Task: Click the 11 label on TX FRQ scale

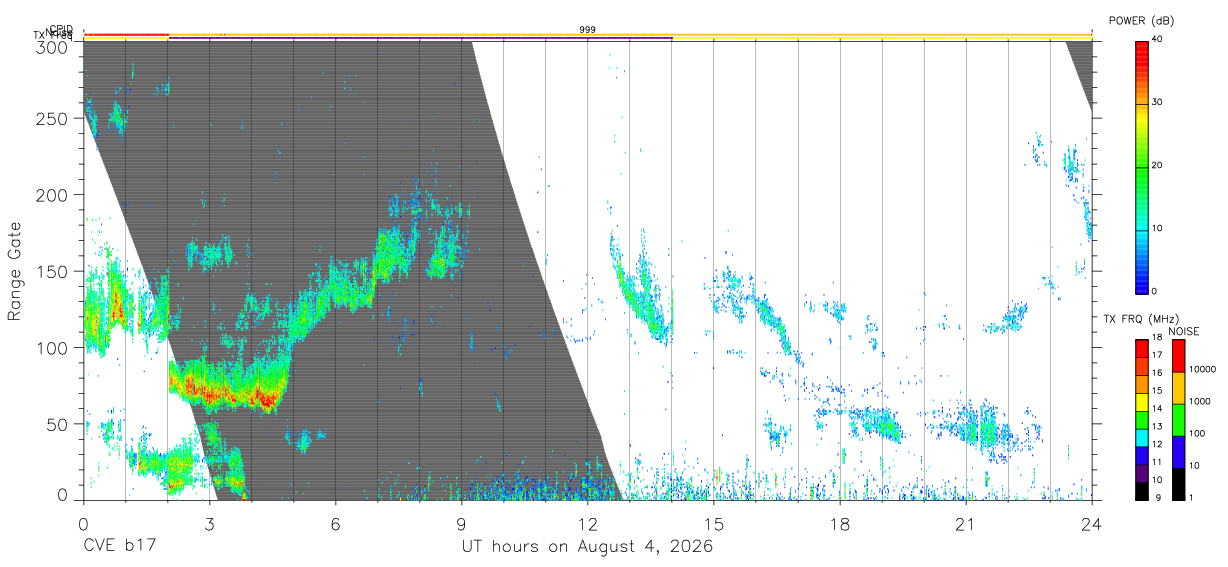Action: [x=1156, y=462]
